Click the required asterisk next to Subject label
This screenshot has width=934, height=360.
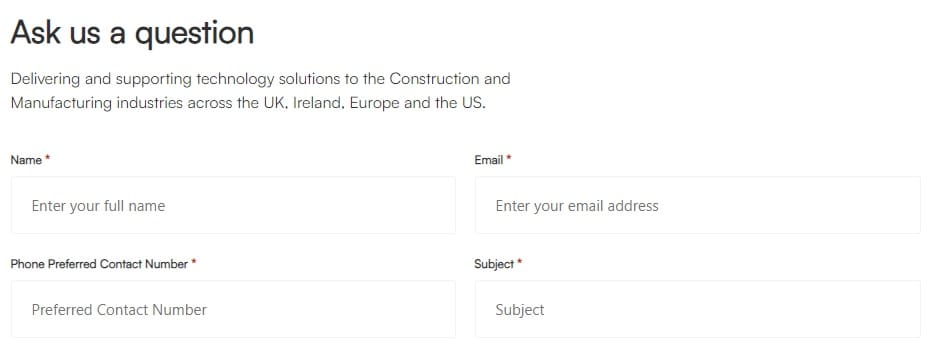519,262
